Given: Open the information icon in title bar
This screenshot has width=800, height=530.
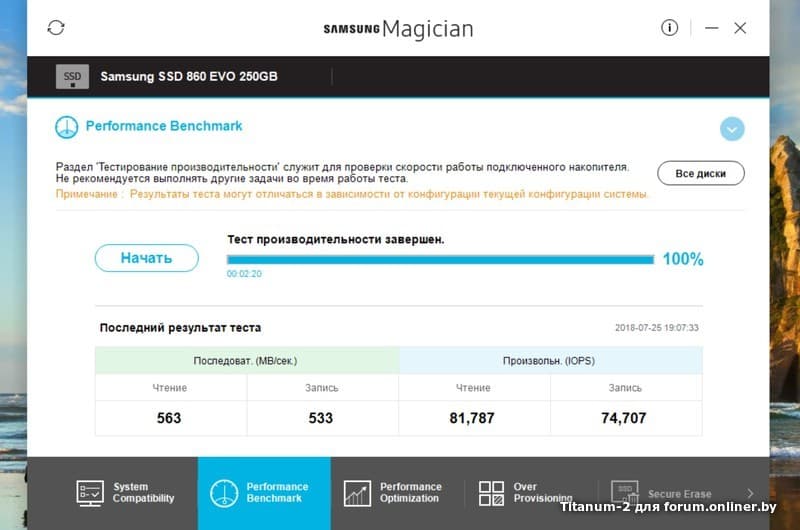Looking at the screenshot, I should click(x=670, y=28).
